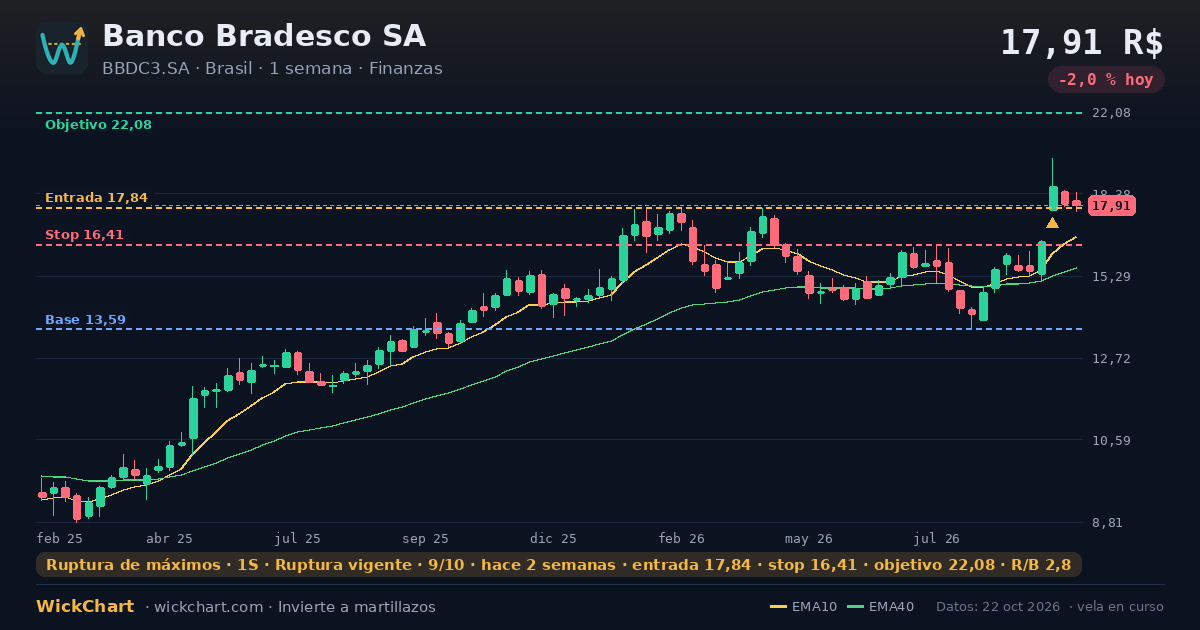
Task: Click the Datos: 22 oct 2026 note
Action: click(x=999, y=607)
